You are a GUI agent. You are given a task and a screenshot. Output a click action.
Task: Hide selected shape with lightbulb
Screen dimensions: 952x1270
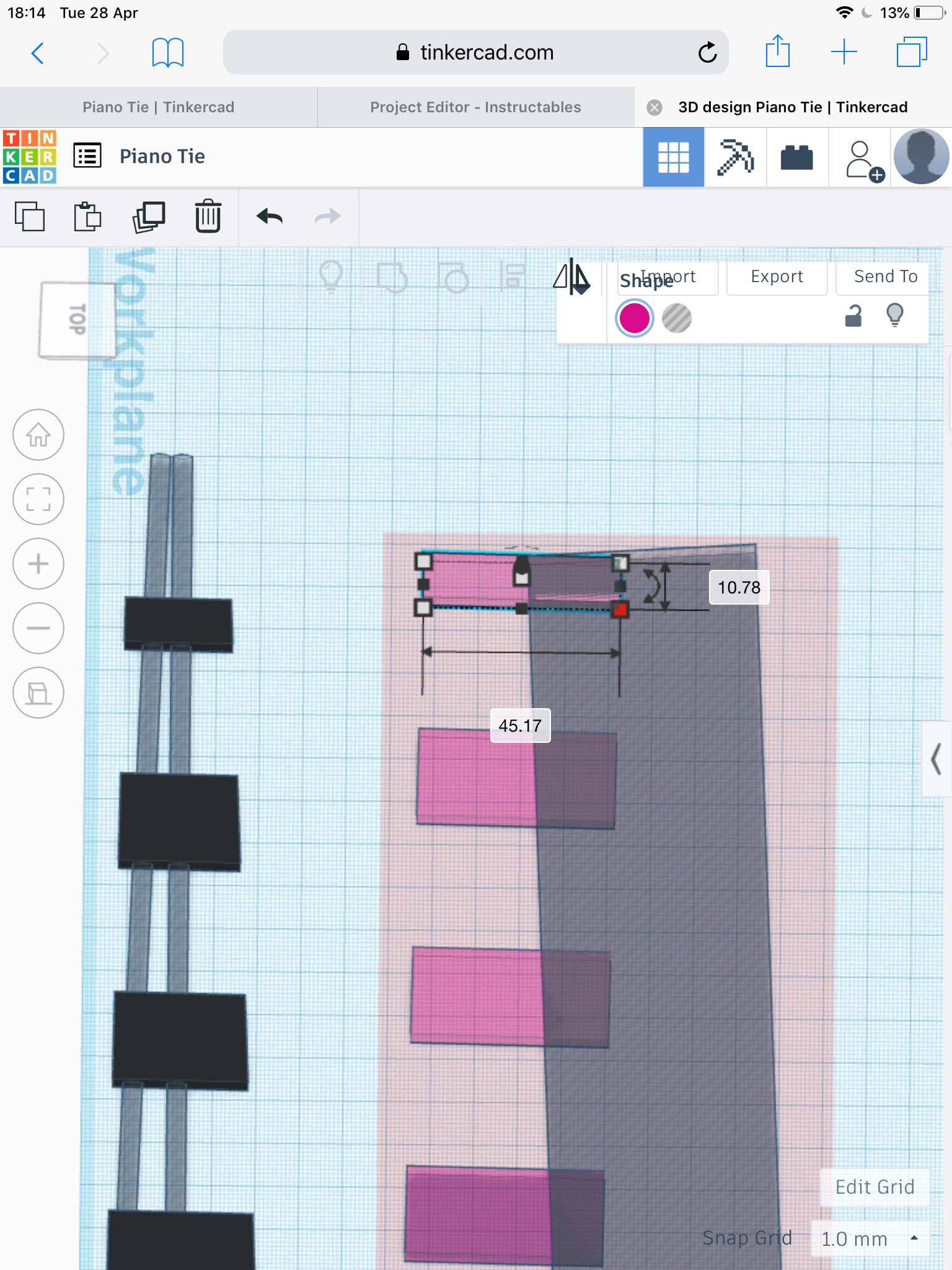click(x=894, y=315)
